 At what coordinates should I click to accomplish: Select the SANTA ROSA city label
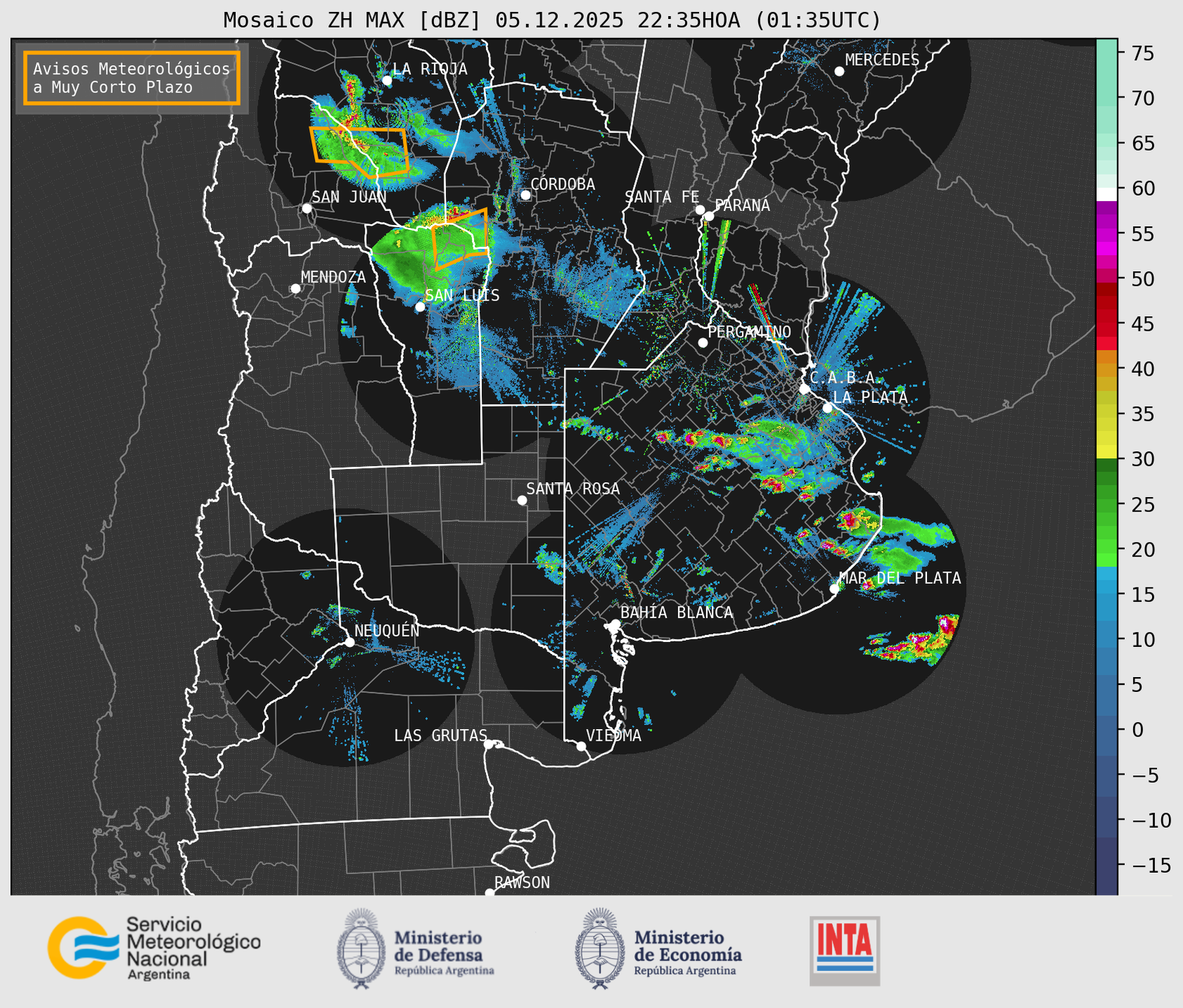pos(573,489)
